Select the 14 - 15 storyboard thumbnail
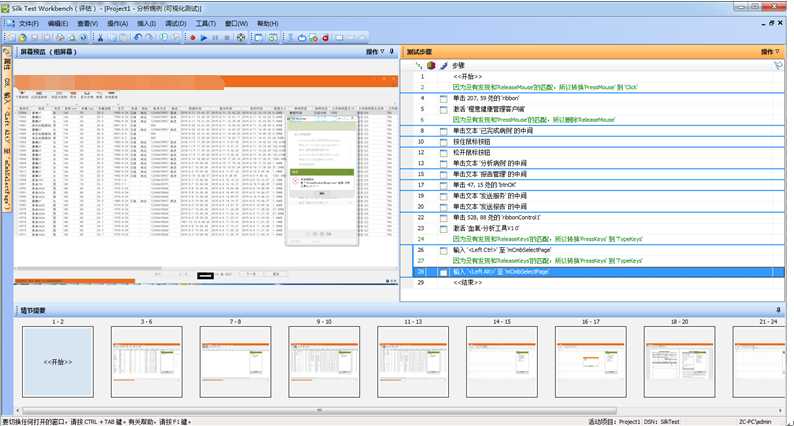The height and width of the screenshot is (426, 794). (502, 362)
